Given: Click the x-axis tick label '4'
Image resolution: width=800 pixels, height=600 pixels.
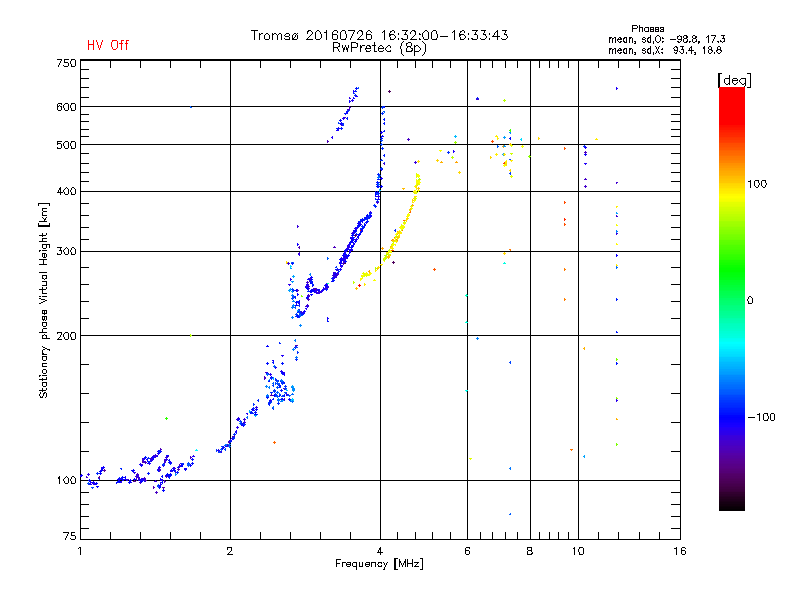Looking at the screenshot, I should click(380, 551).
